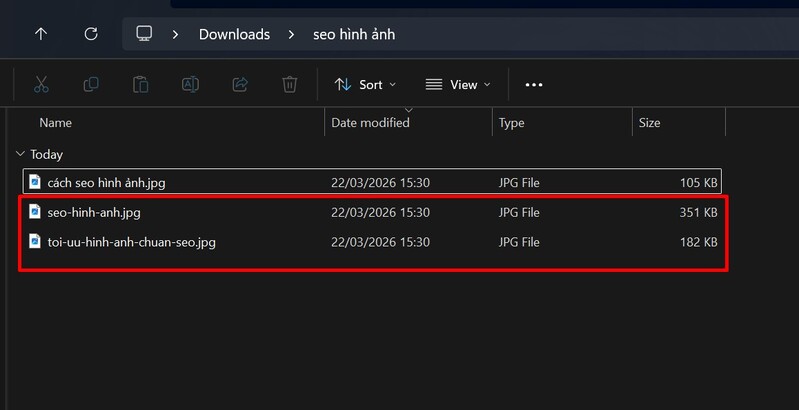Click the 105 KB size cell
This screenshot has width=799, height=410.
tap(698, 182)
